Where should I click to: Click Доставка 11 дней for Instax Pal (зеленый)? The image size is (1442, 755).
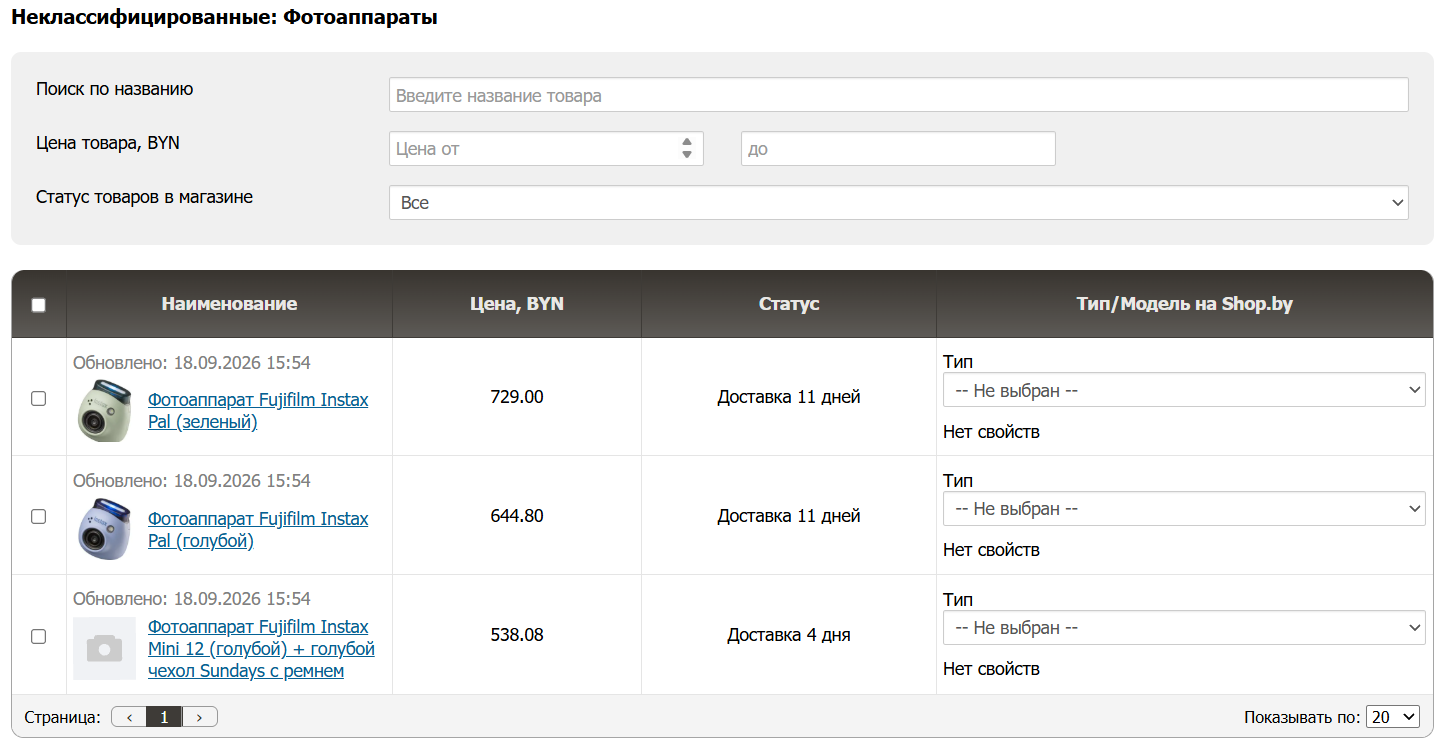pos(789,397)
